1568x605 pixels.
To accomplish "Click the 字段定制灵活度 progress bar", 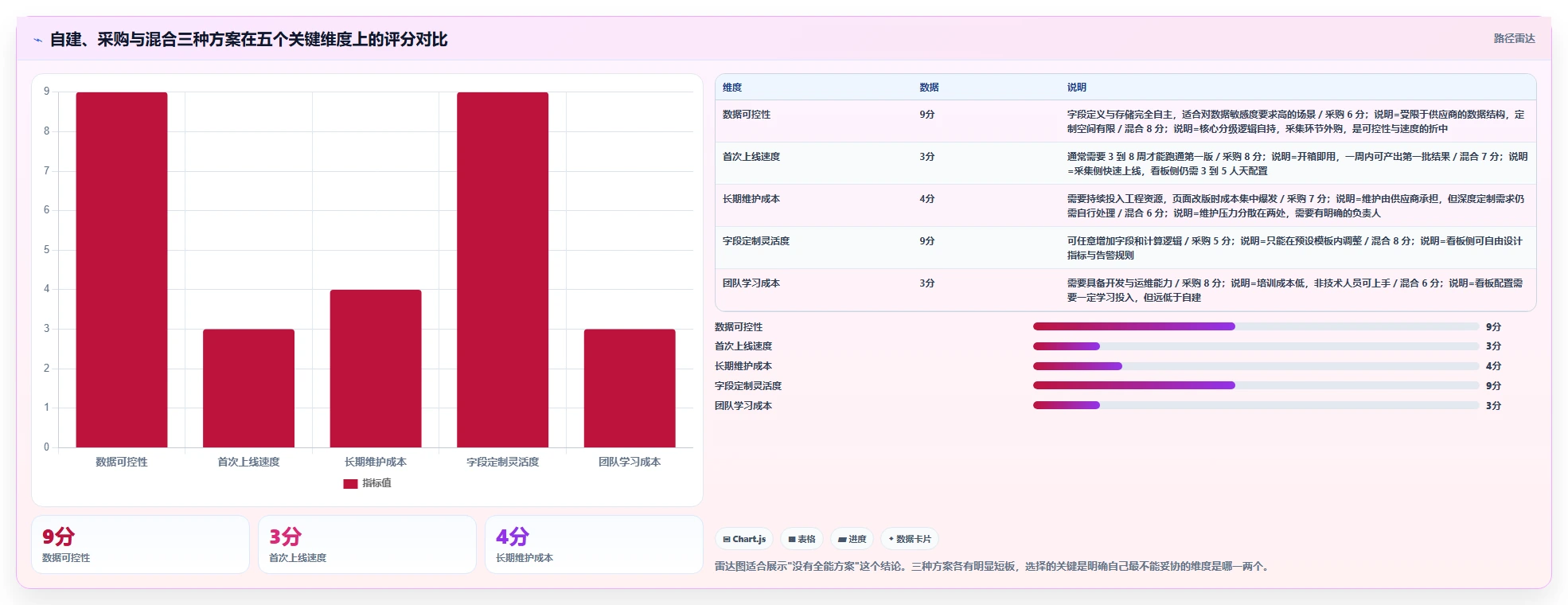I will [x=1256, y=385].
